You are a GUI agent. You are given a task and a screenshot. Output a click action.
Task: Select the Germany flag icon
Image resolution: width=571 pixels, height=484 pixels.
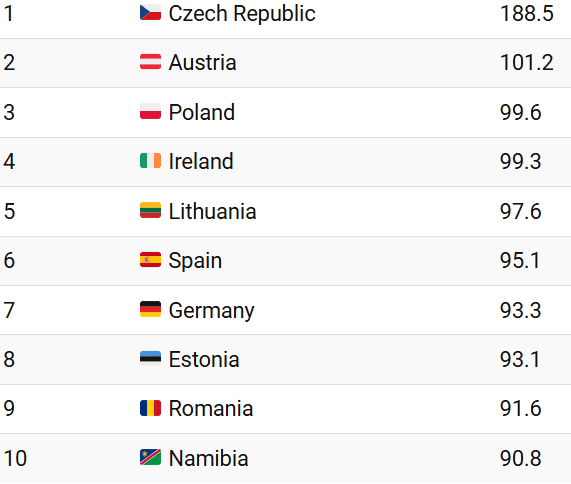(x=150, y=309)
